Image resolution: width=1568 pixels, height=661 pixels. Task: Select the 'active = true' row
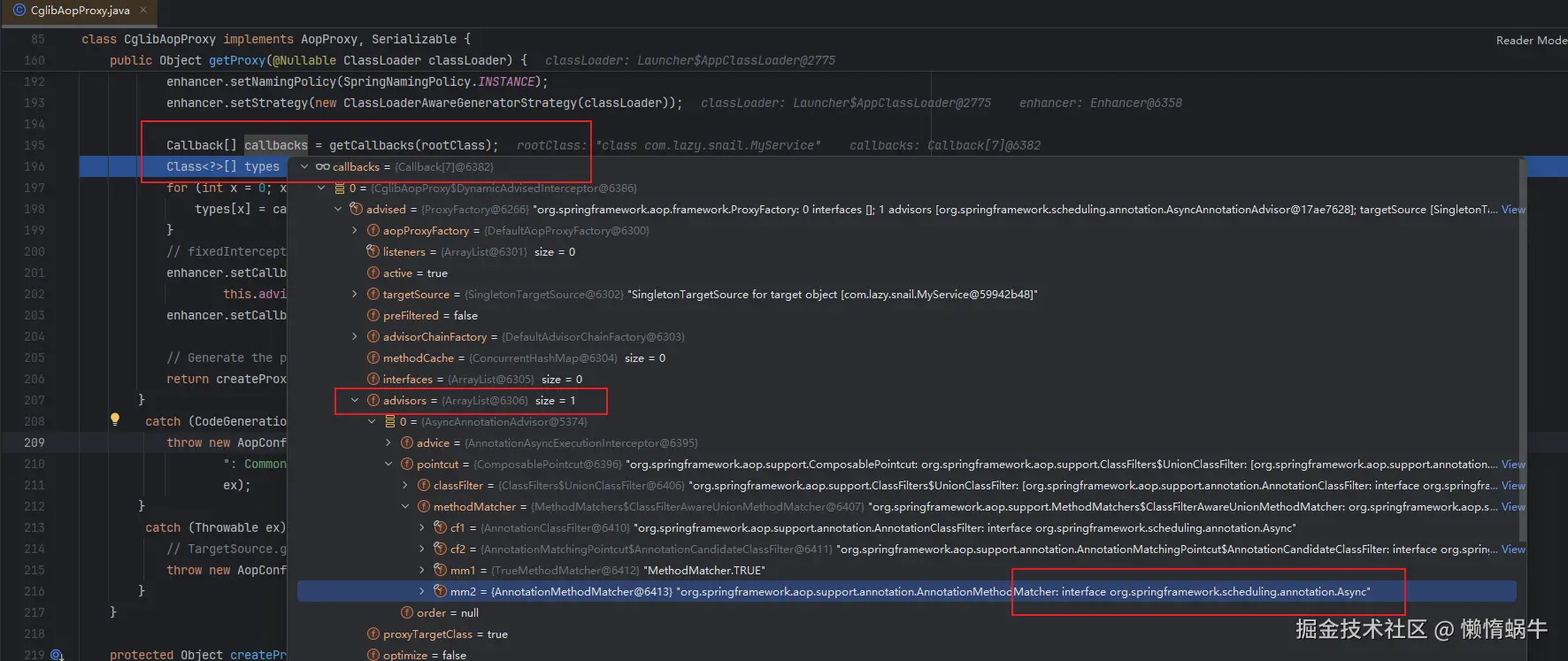pos(907,273)
